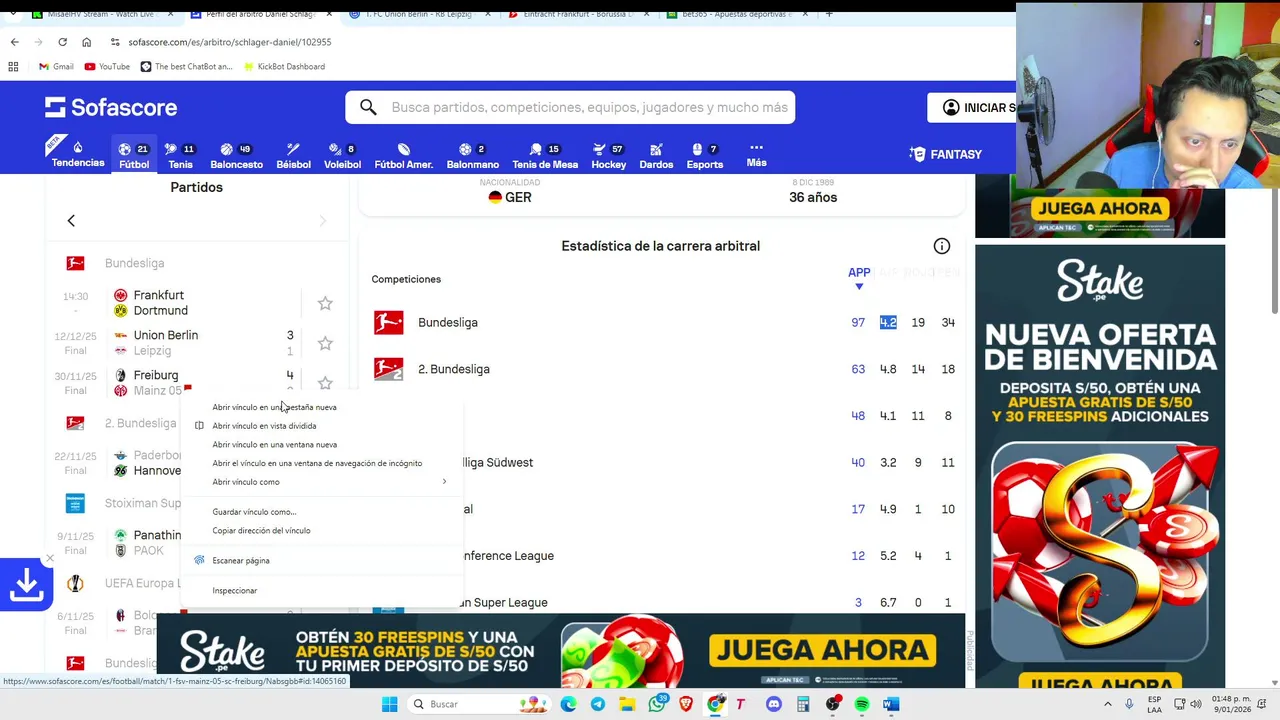
Task: Open the Chrome apps grid shortcut
Action: (13, 66)
